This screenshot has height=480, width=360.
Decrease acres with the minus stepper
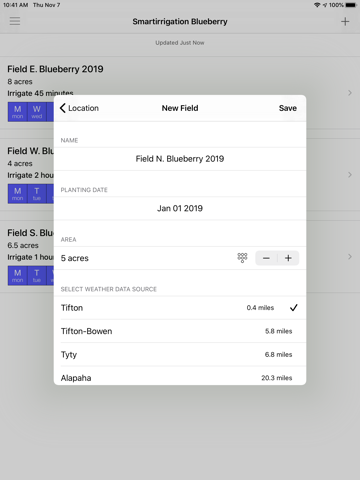click(266, 258)
